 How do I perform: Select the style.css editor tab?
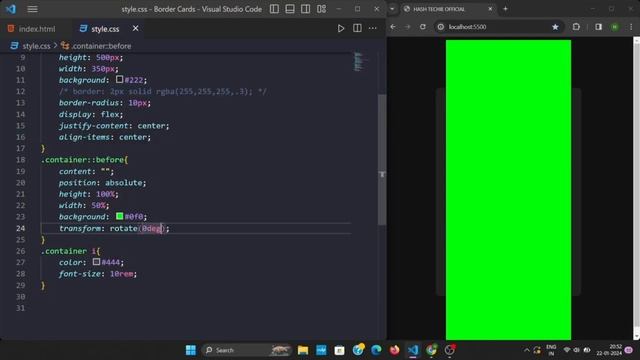pos(104,29)
